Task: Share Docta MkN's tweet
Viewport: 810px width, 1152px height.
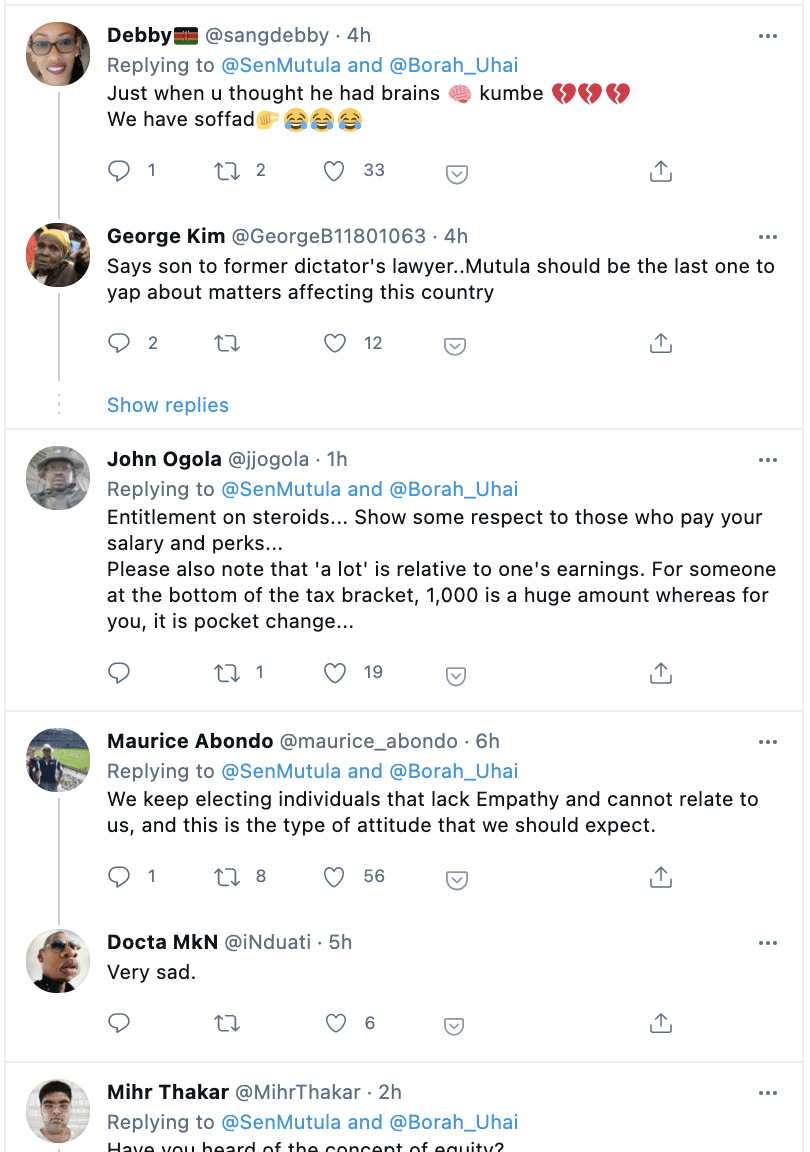Action: tap(660, 1023)
